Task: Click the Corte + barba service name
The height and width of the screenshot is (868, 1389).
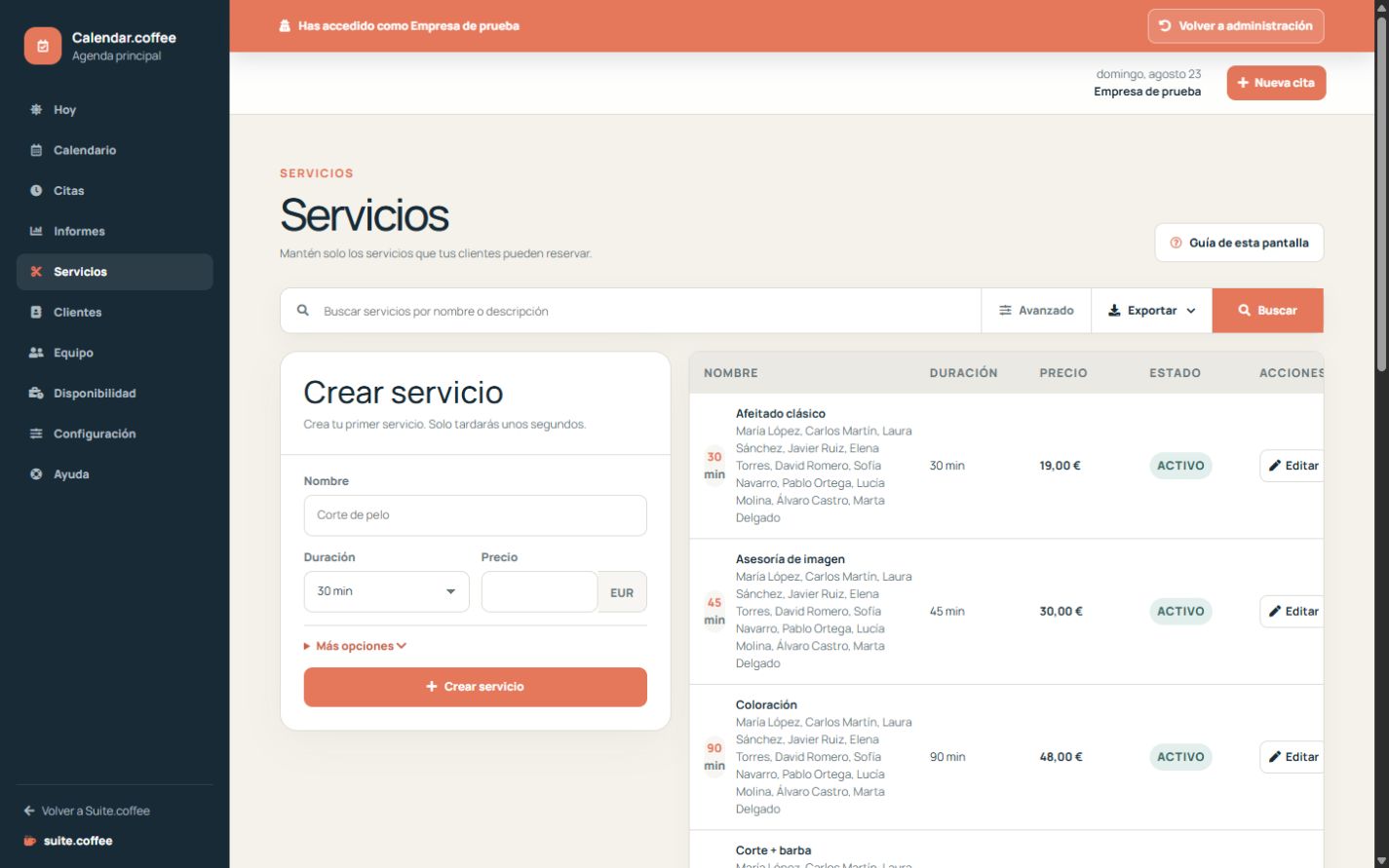Action: 773,850
